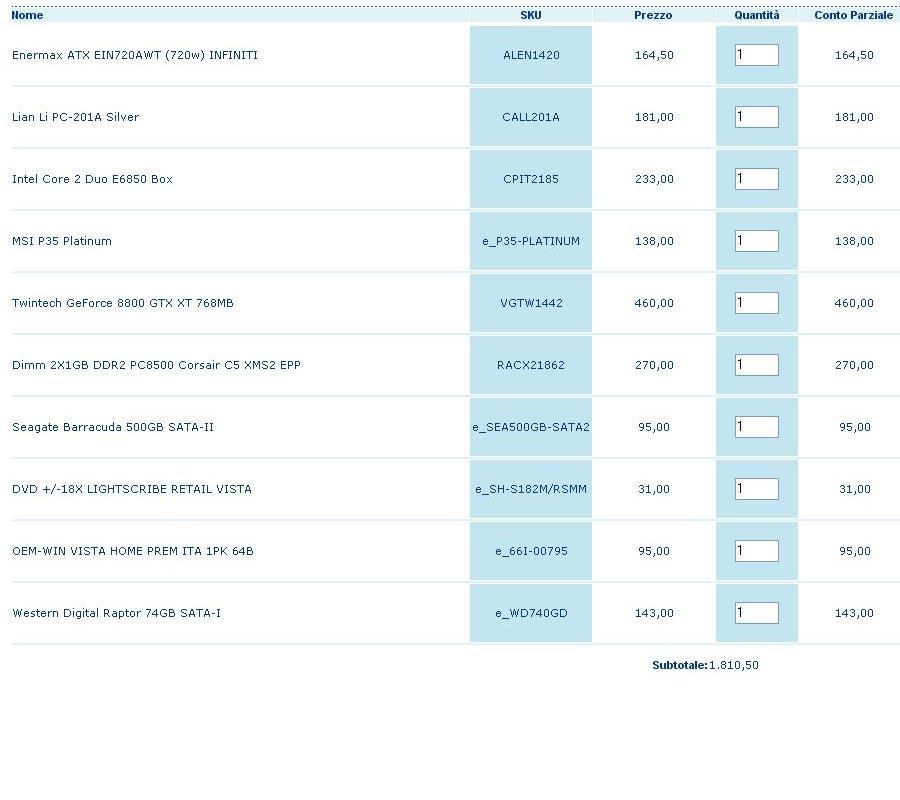Click SKU cell CALL201A

click(x=531, y=117)
